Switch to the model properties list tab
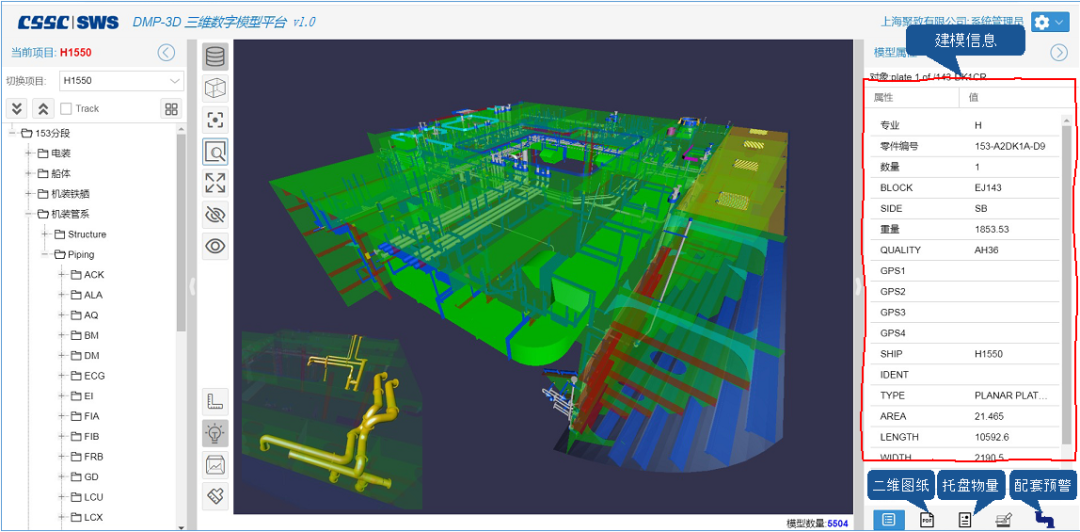This screenshot has height=532, width=1080. pyautogui.click(x=888, y=519)
